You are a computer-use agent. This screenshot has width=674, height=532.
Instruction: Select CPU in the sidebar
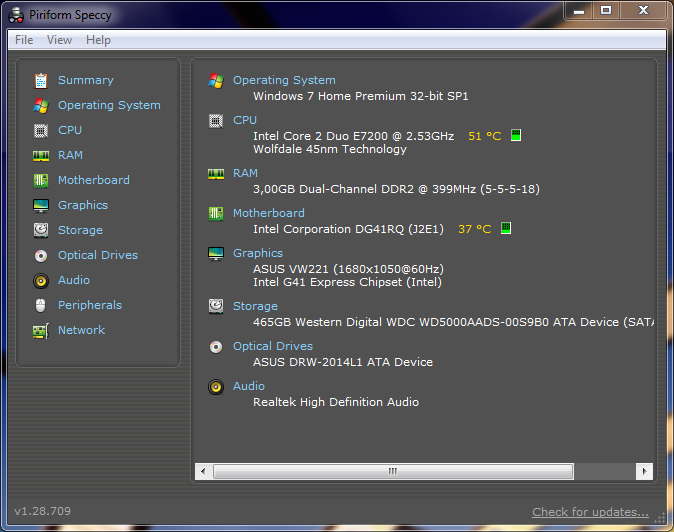pos(70,130)
